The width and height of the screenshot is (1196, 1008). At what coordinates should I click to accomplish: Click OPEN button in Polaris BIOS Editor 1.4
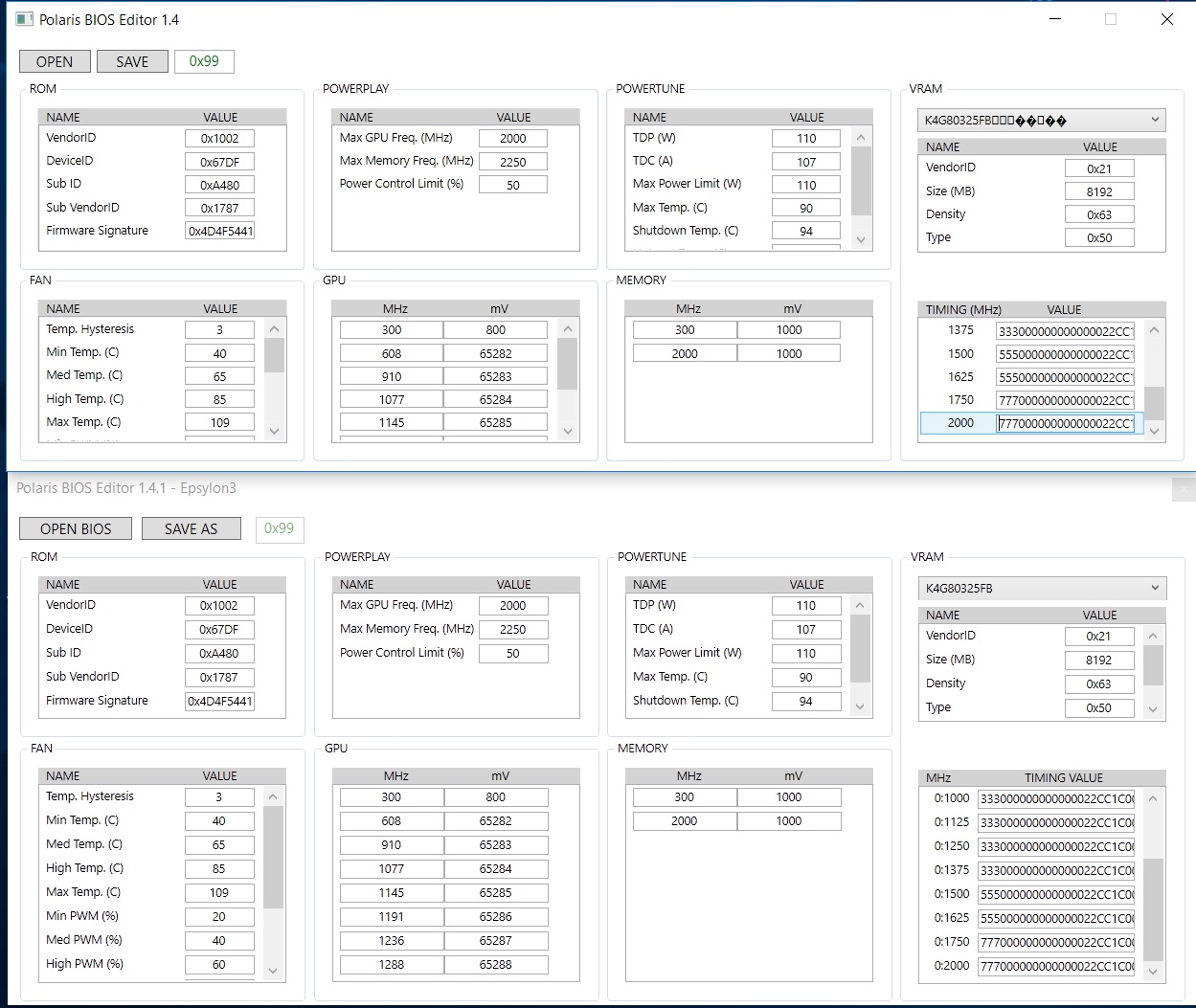[55, 61]
